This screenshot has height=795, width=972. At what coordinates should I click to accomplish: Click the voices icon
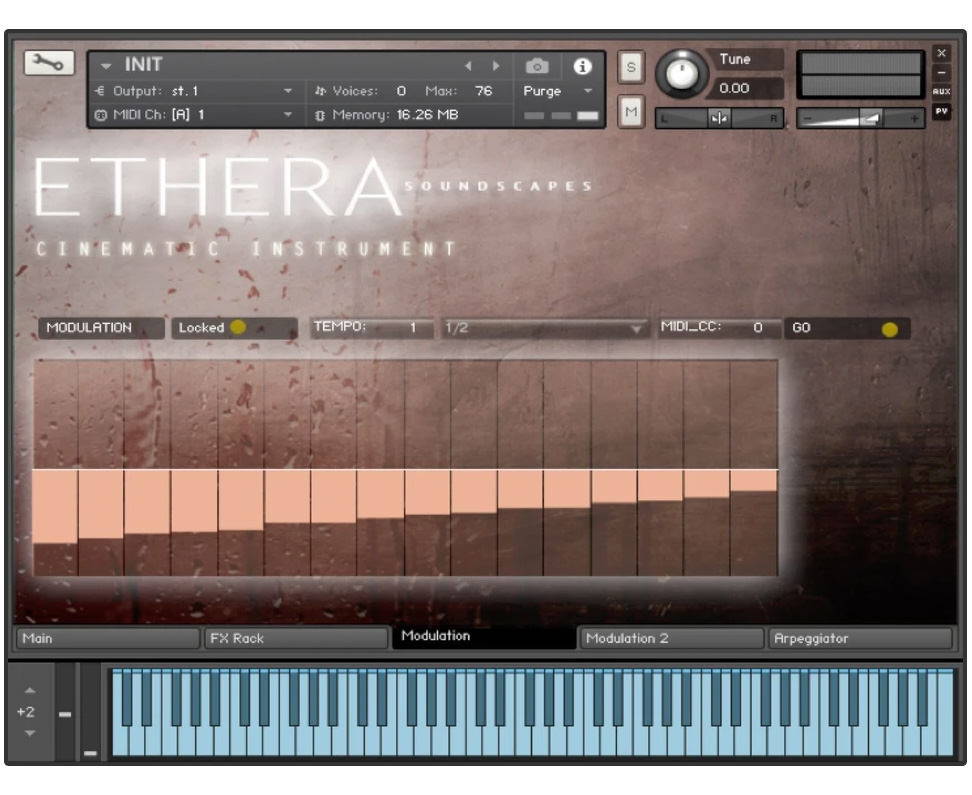pyautogui.click(x=320, y=91)
